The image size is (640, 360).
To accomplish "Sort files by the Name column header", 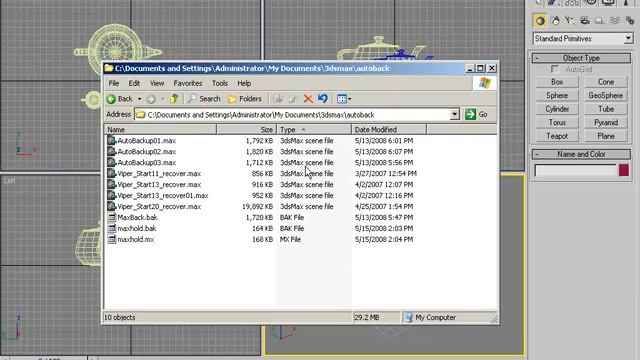I will [x=160, y=130].
